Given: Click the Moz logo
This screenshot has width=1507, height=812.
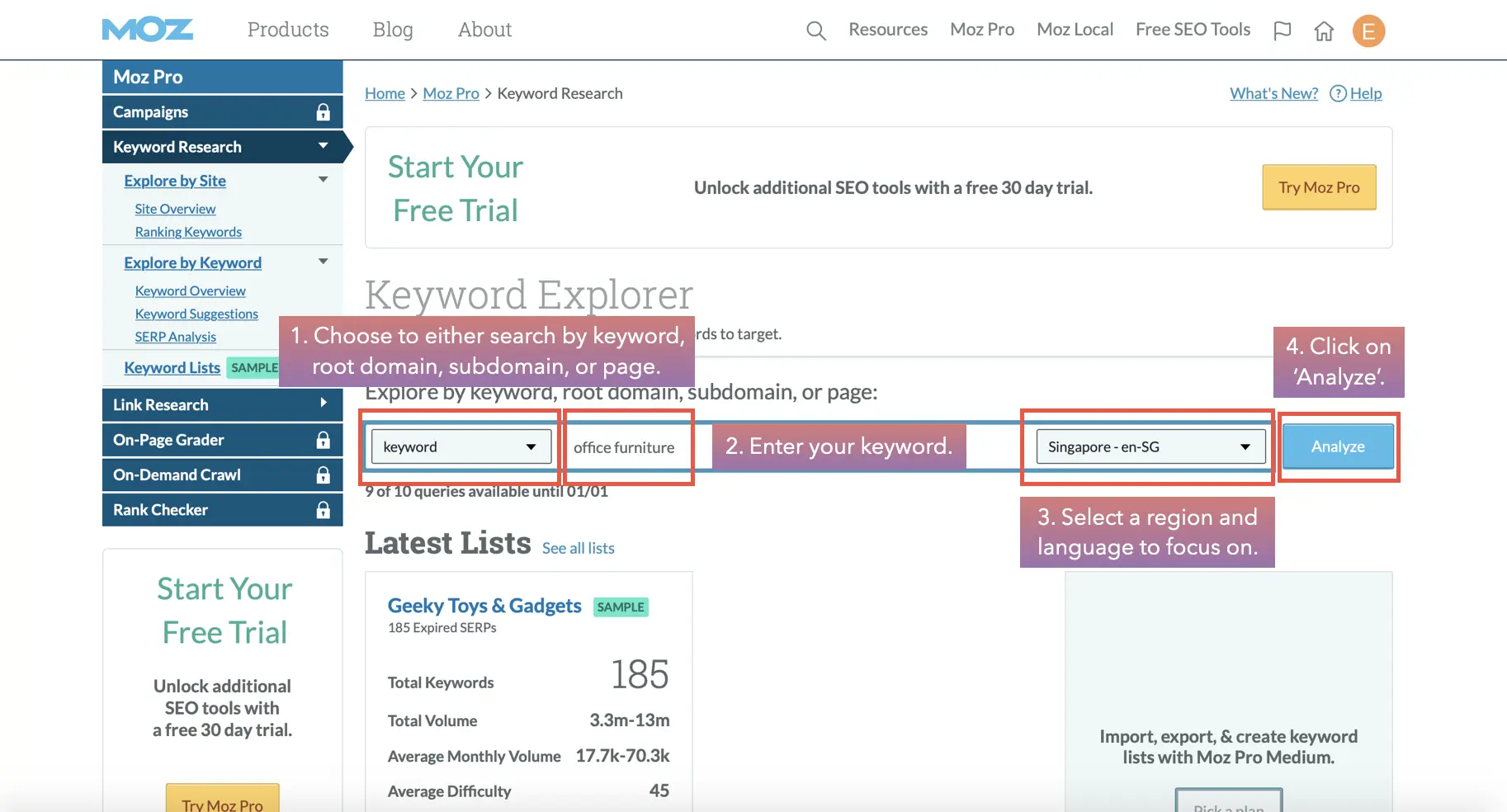Looking at the screenshot, I should click(x=148, y=31).
